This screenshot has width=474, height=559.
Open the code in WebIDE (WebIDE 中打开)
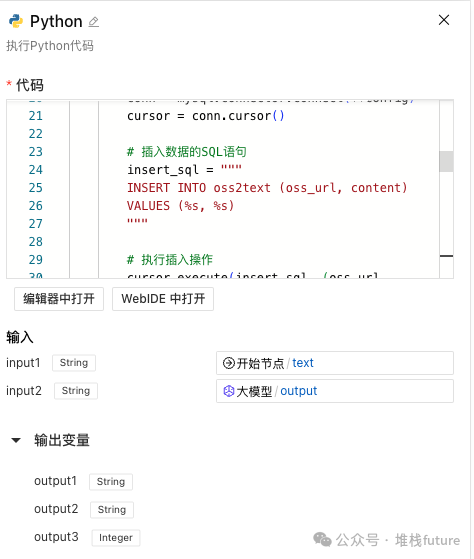pos(163,299)
